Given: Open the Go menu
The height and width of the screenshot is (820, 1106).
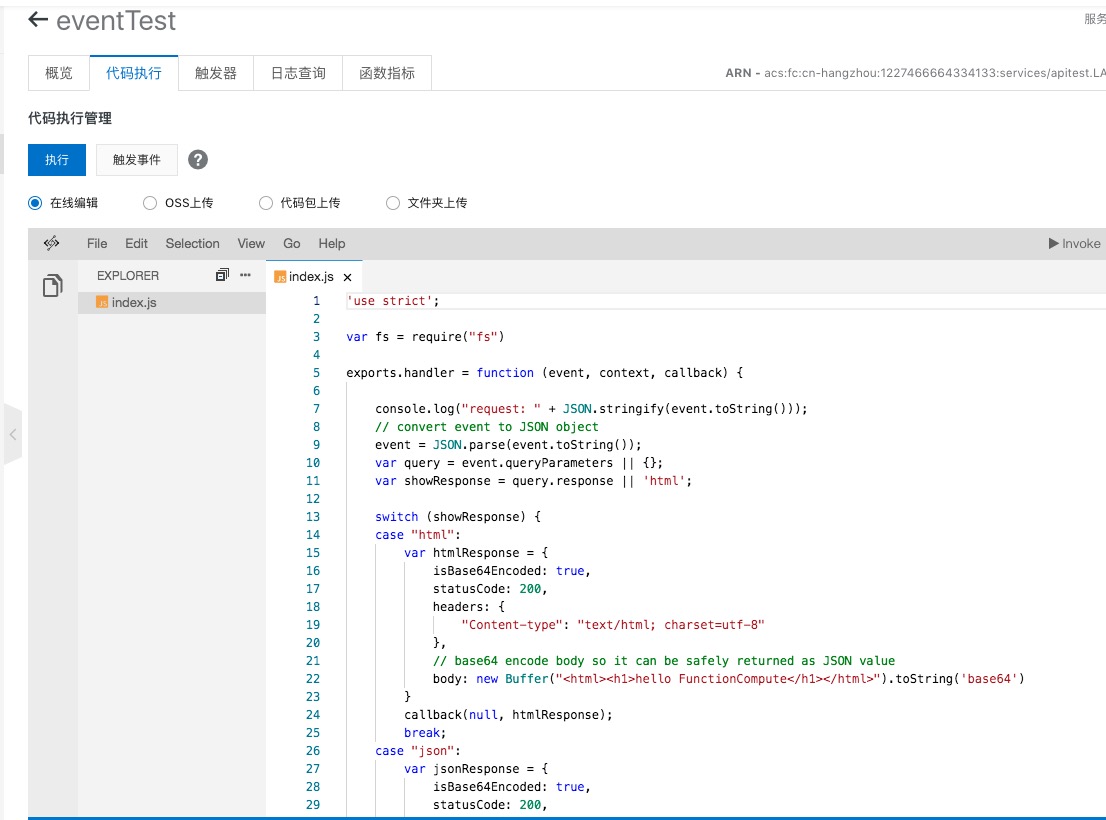Looking at the screenshot, I should point(292,243).
